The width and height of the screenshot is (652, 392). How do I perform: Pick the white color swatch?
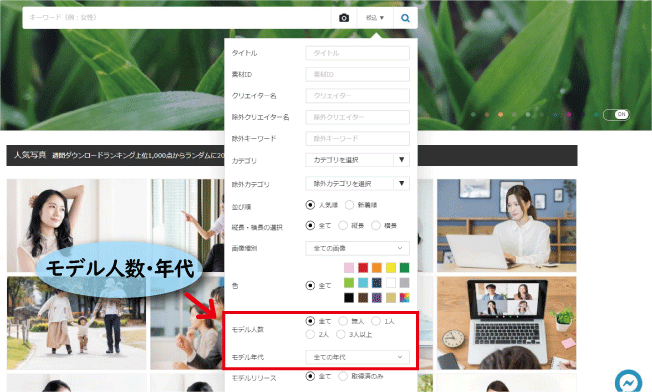(391, 283)
